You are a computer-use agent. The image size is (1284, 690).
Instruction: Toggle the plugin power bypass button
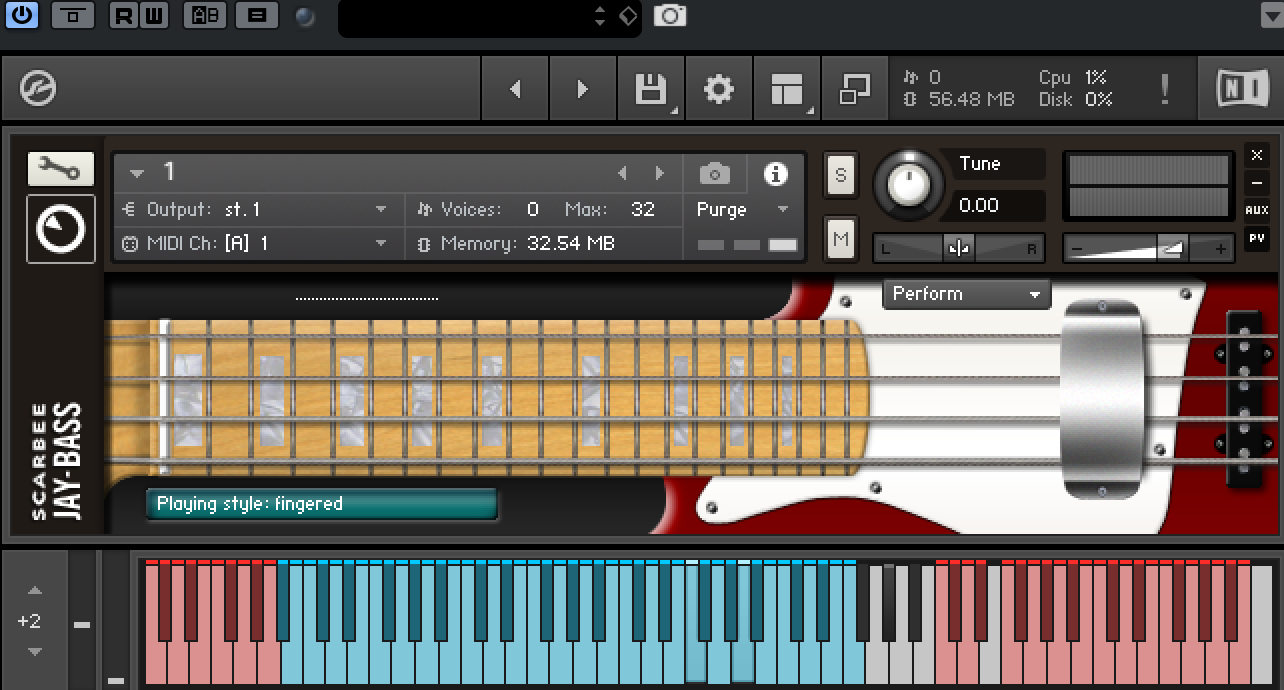coord(22,15)
